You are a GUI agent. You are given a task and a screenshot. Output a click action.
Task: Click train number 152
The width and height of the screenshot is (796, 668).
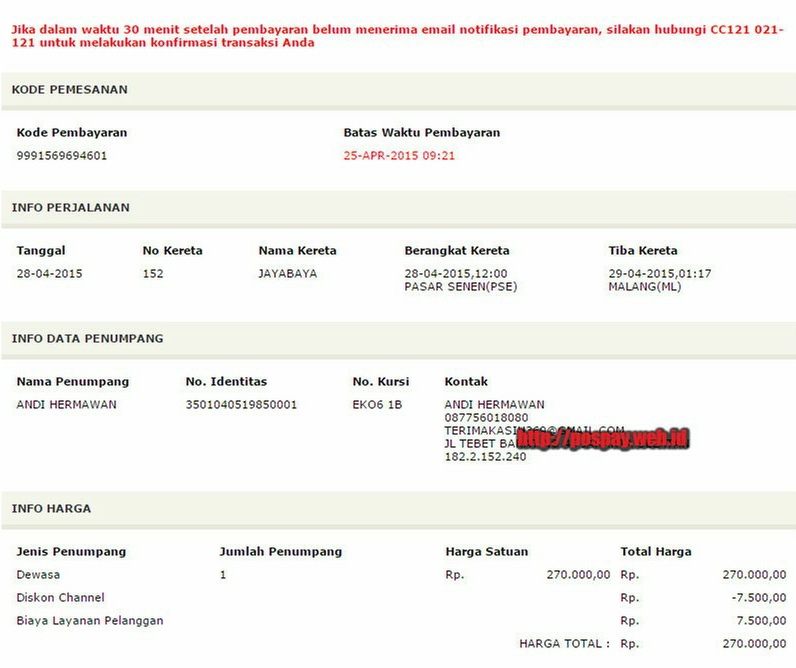[153, 273]
